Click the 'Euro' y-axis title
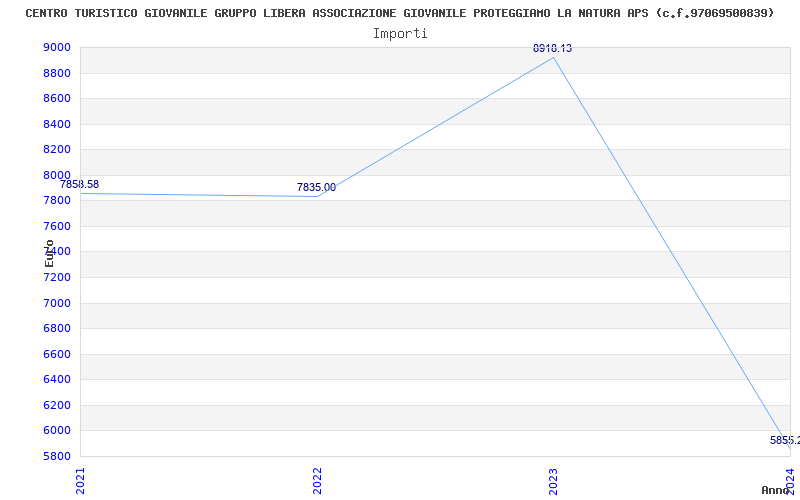 coord(49,254)
